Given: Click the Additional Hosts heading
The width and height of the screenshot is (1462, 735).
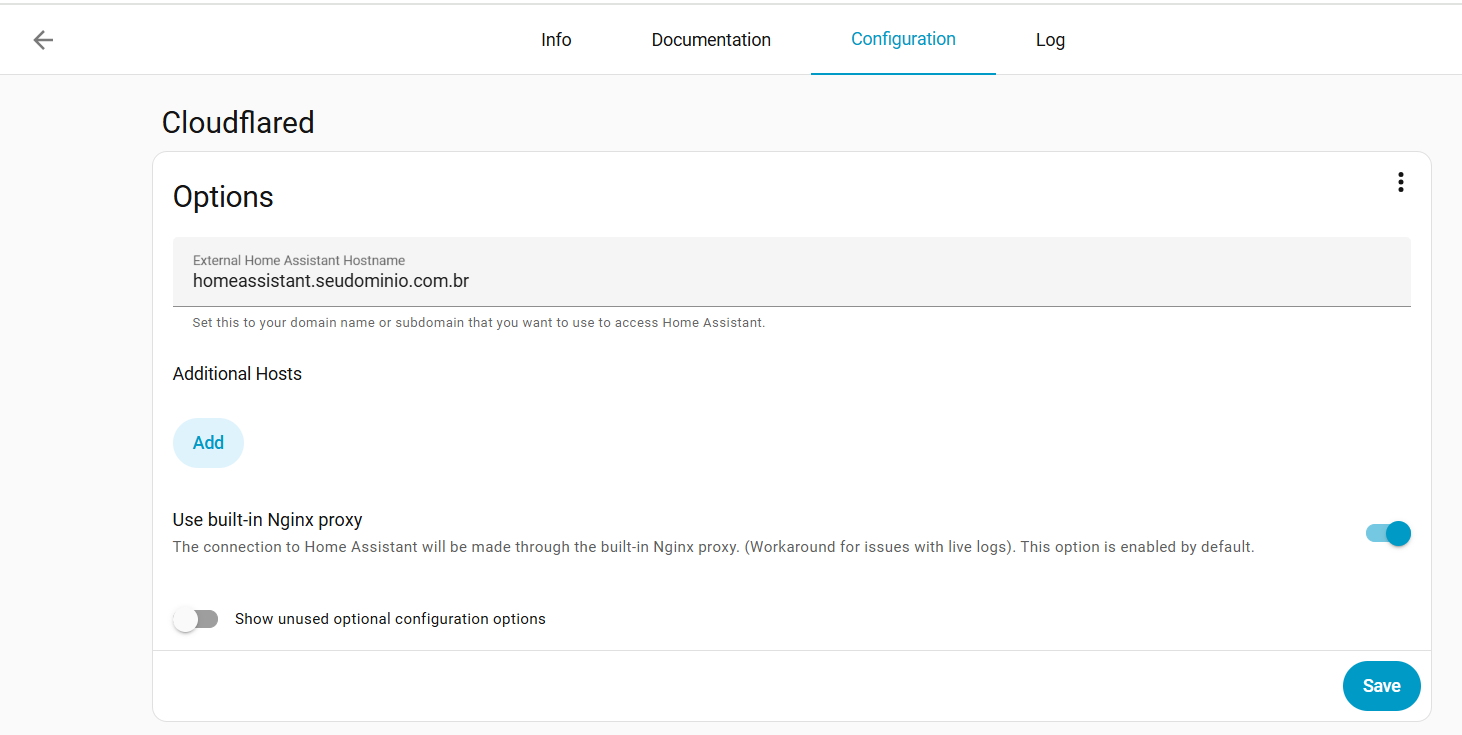Looking at the screenshot, I should point(237,373).
